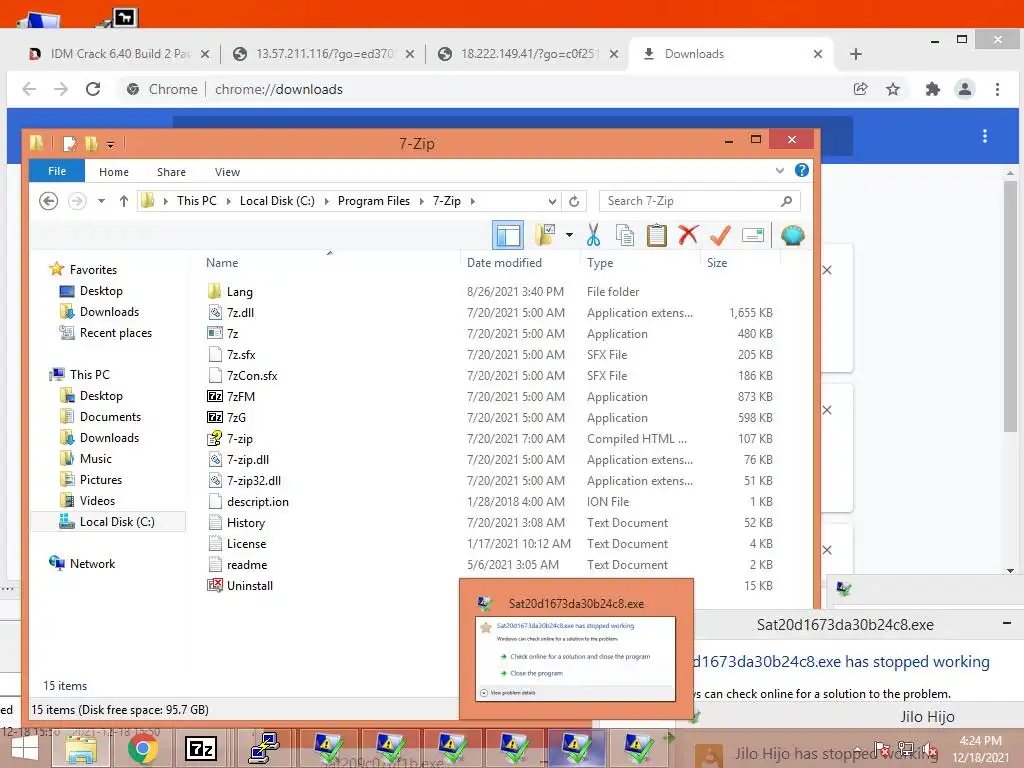This screenshot has width=1024, height=768.
Task: Refresh the 7-Zip folder view
Action: (x=574, y=201)
